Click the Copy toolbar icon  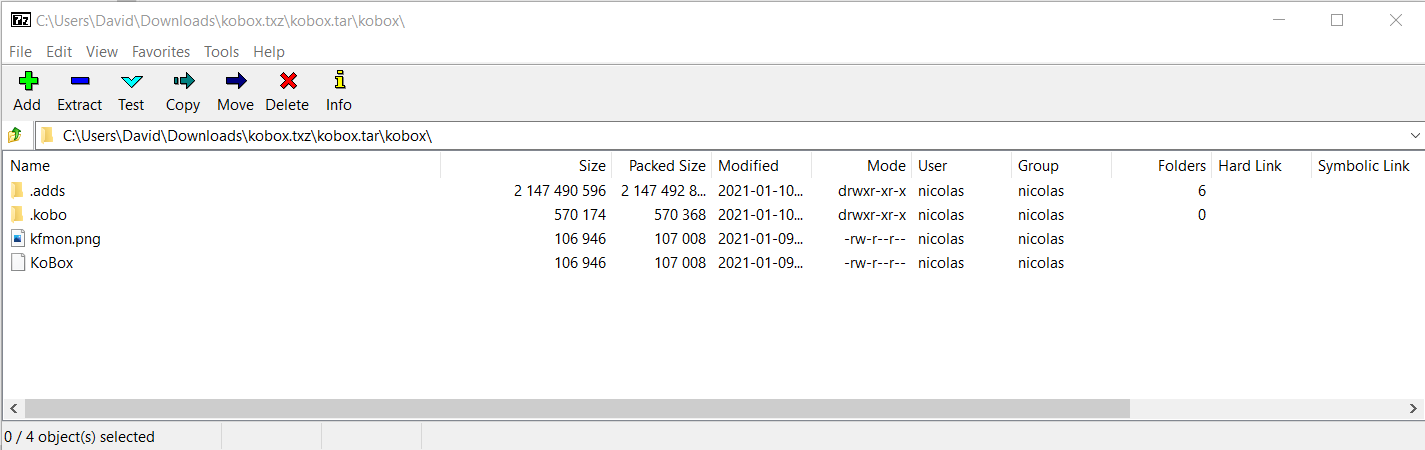pos(183,82)
